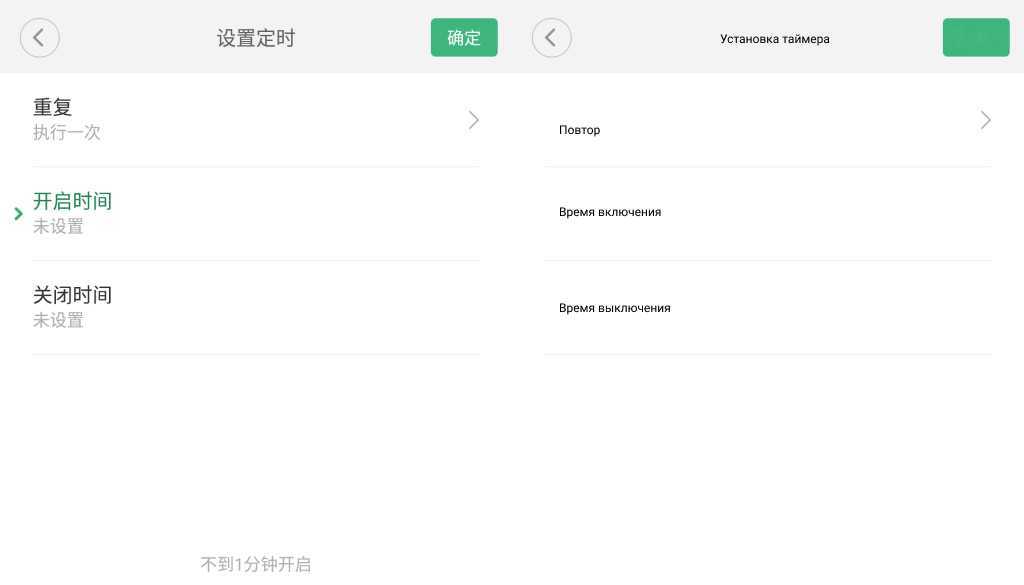The image size is (1024, 585).
Task: Select the 执行一次 repeat value
Action: point(67,132)
